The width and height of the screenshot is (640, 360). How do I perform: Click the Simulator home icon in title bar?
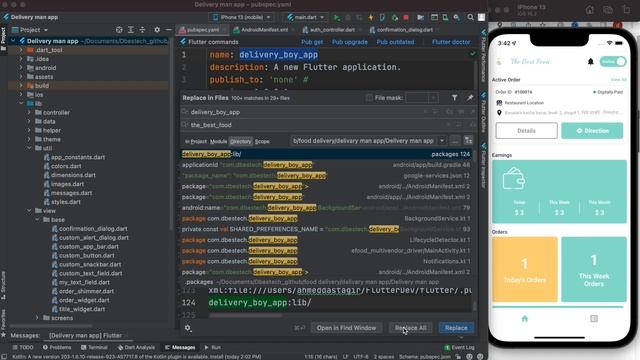(x=589, y=10)
